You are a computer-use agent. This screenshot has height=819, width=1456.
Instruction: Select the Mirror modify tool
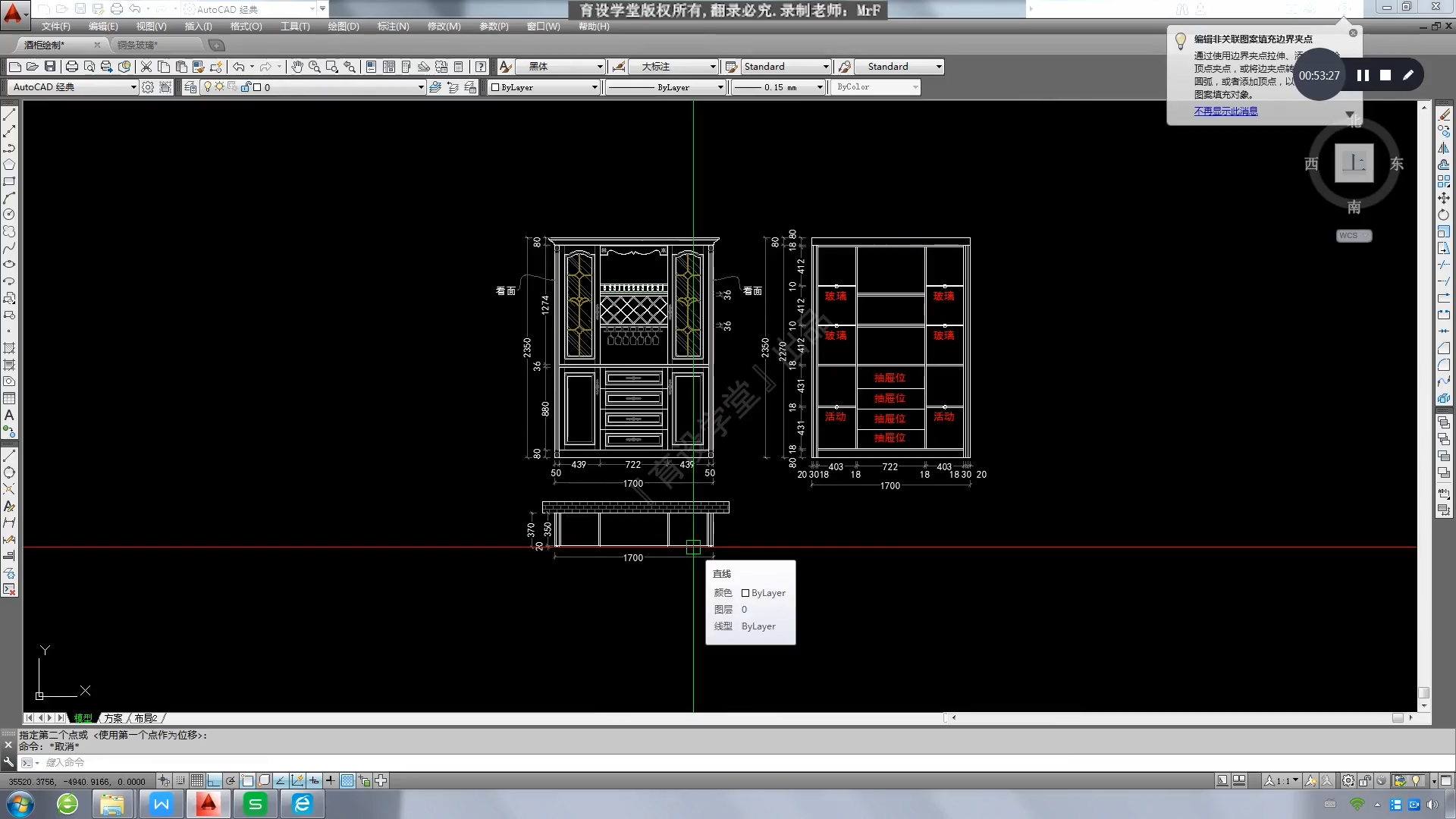pyautogui.click(x=1444, y=148)
